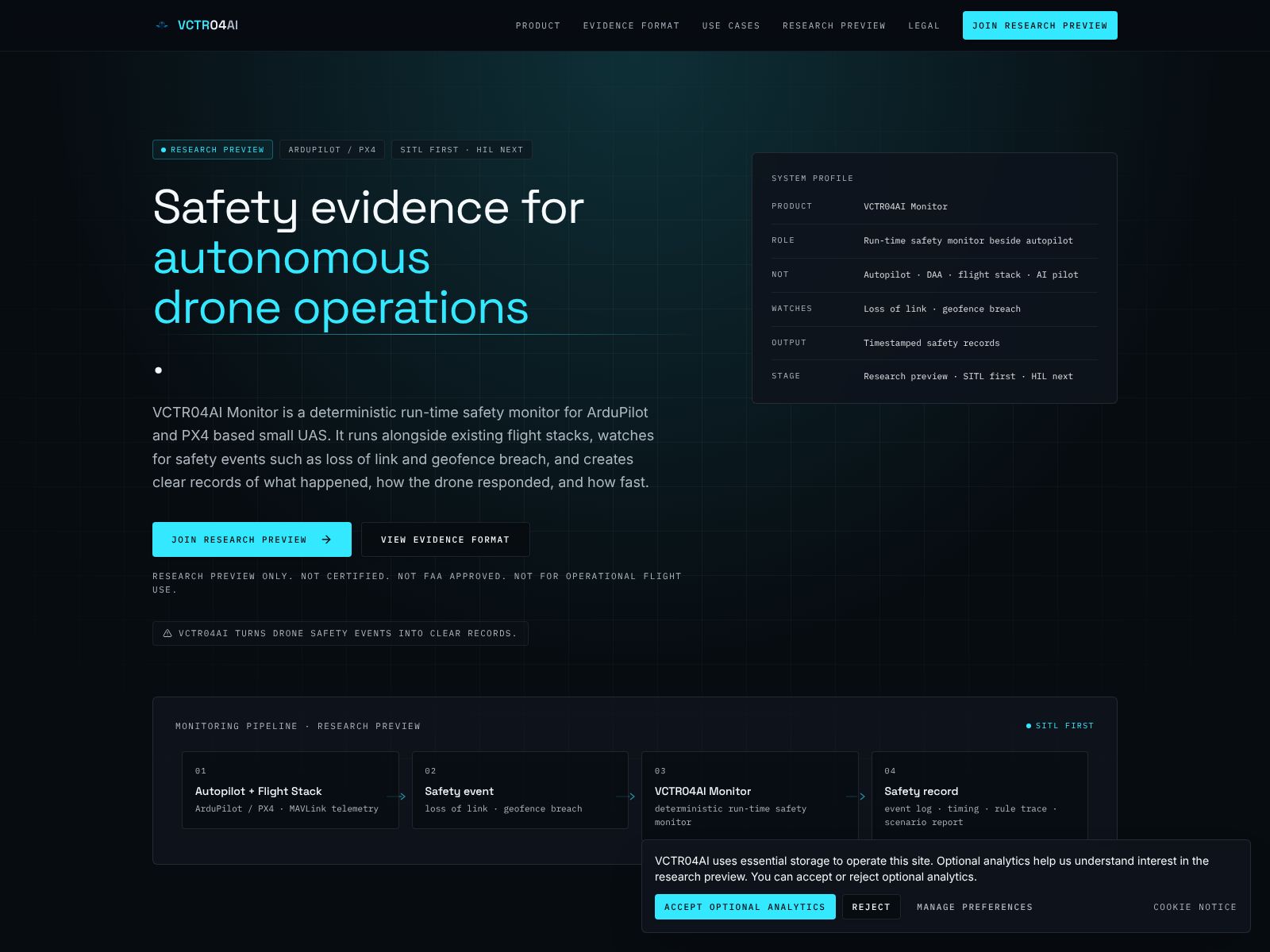Select the Safety event pipeline card
This screenshot has width=1270, height=952.
click(520, 790)
